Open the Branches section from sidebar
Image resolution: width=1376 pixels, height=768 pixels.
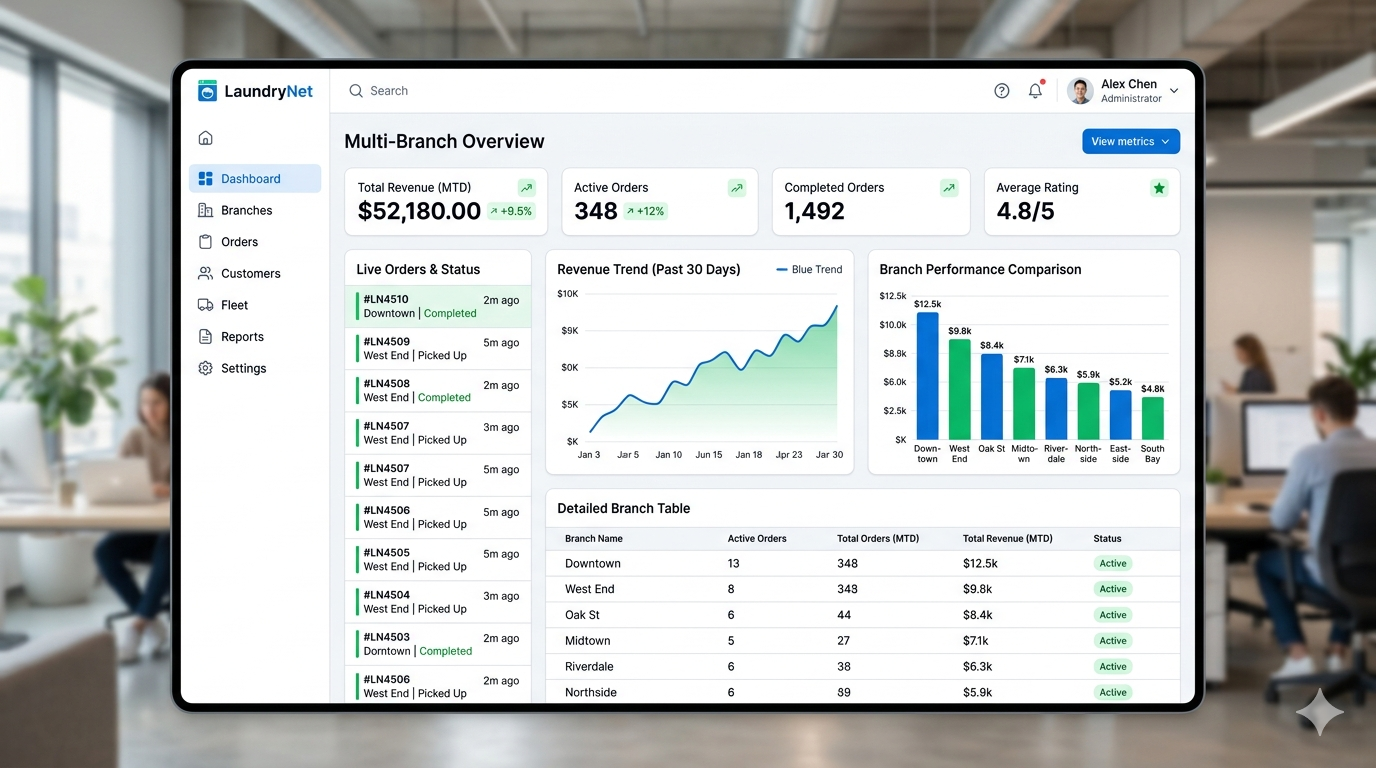point(246,210)
